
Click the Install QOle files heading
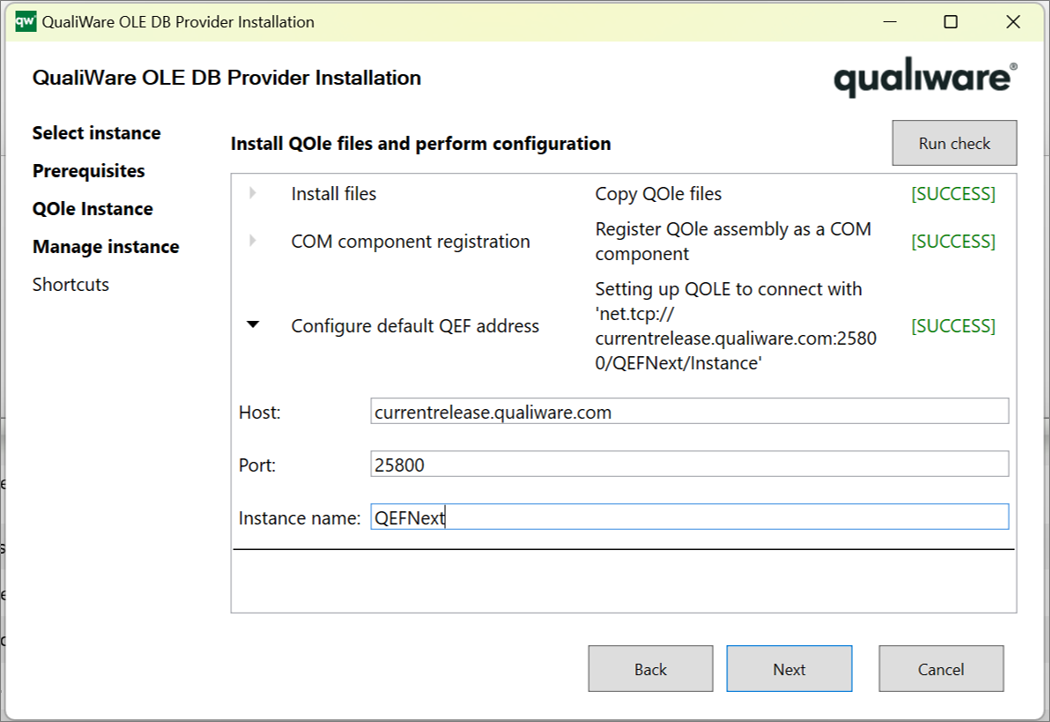point(421,143)
